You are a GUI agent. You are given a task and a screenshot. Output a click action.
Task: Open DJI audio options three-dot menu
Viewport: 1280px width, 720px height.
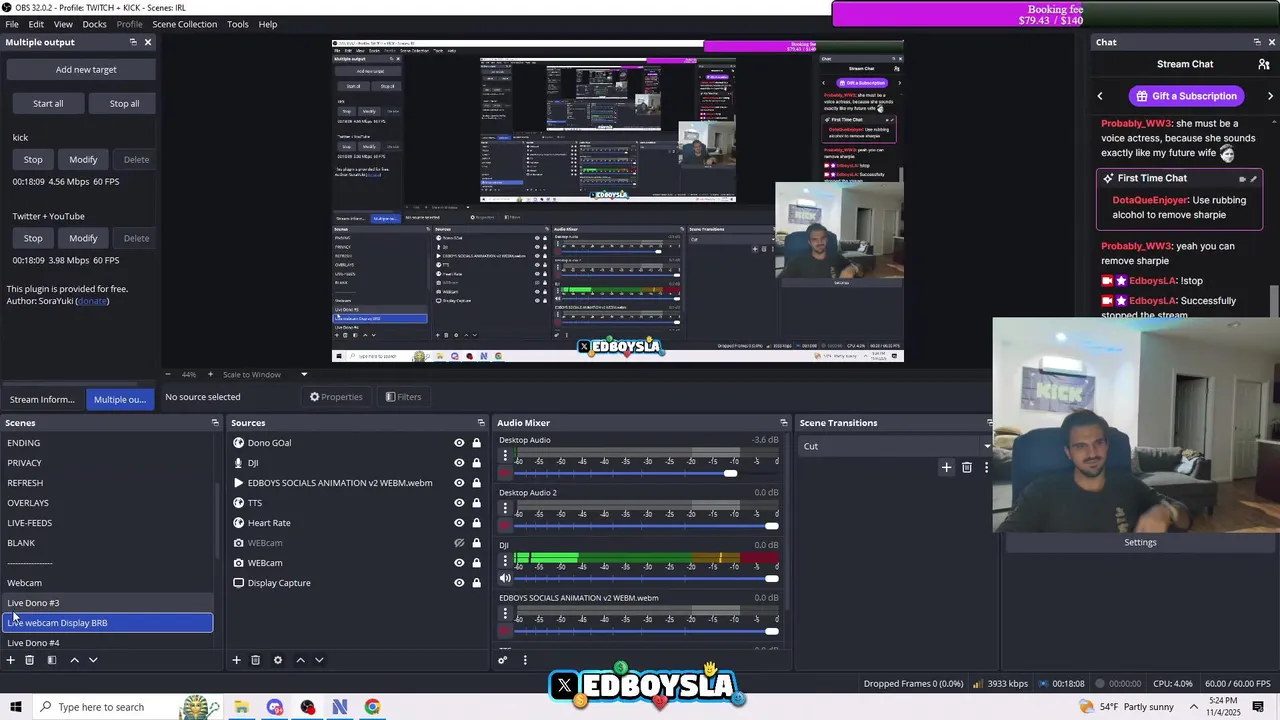pos(505,561)
